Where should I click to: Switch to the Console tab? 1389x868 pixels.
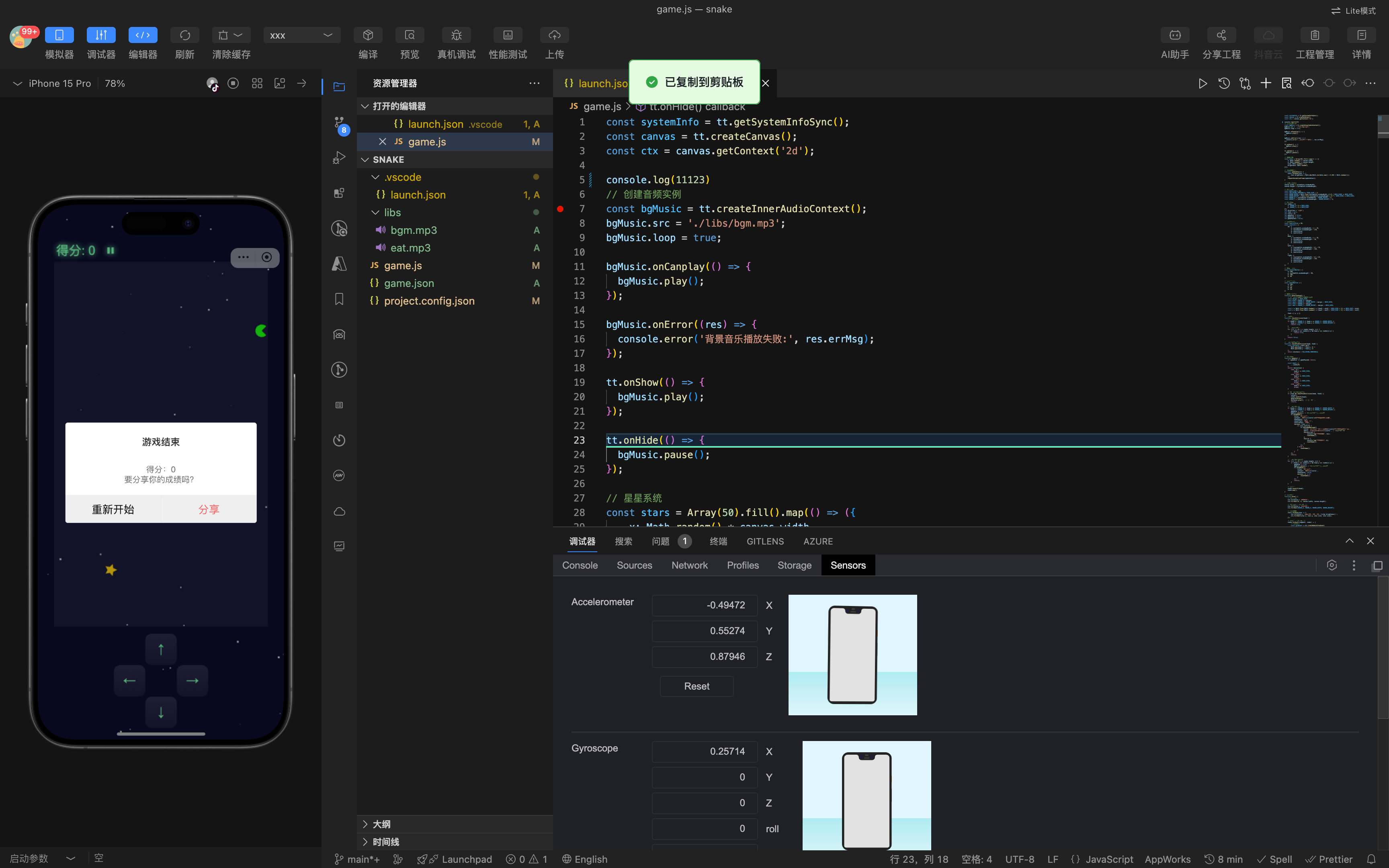[x=580, y=565]
